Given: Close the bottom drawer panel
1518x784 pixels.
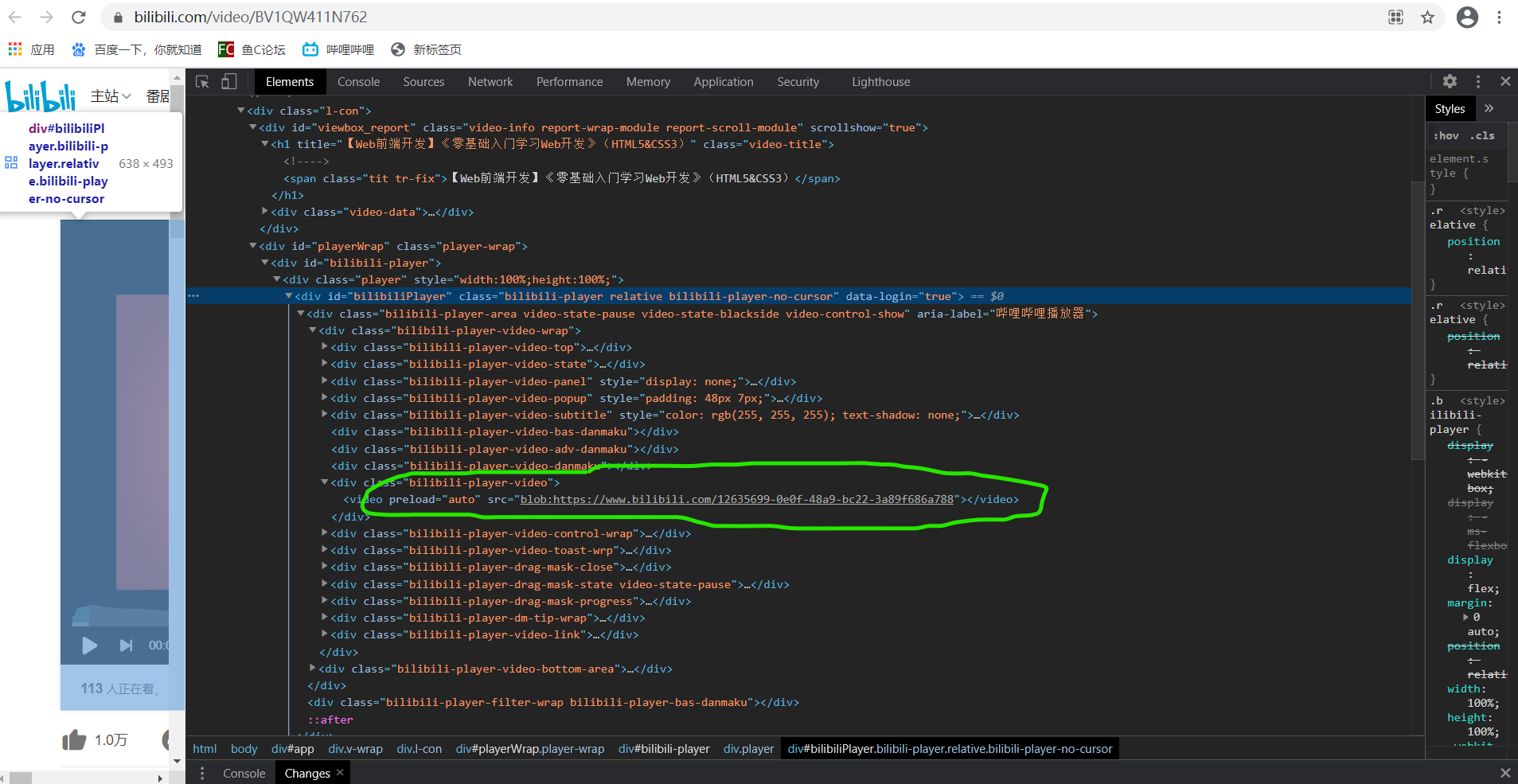Looking at the screenshot, I should (1505, 773).
